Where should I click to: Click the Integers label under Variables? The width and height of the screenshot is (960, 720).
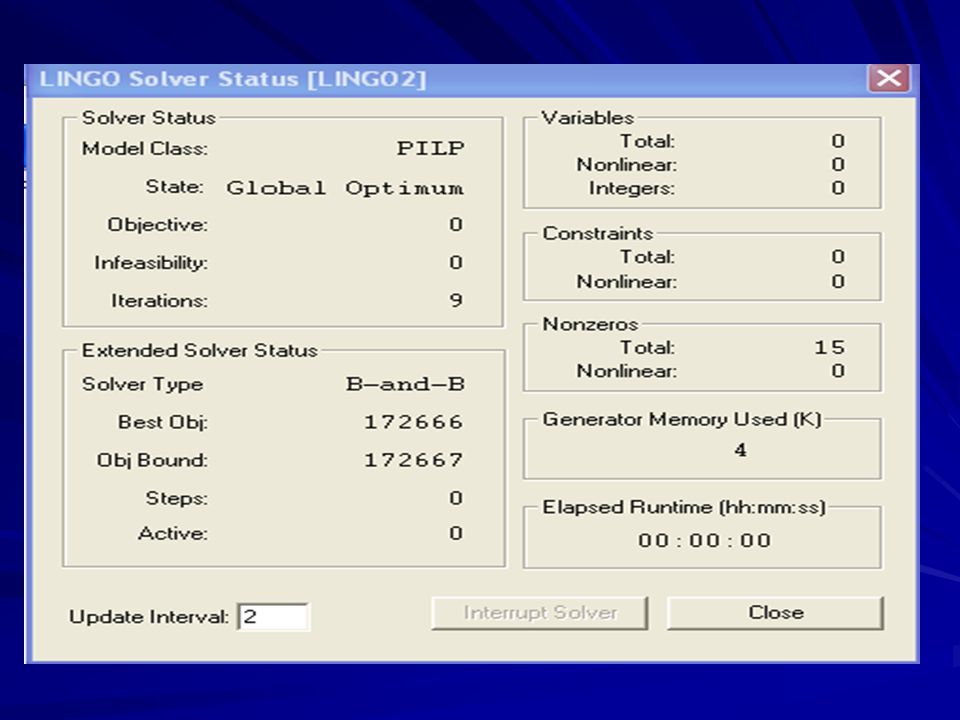pyautogui.click(x=631, y=188)
